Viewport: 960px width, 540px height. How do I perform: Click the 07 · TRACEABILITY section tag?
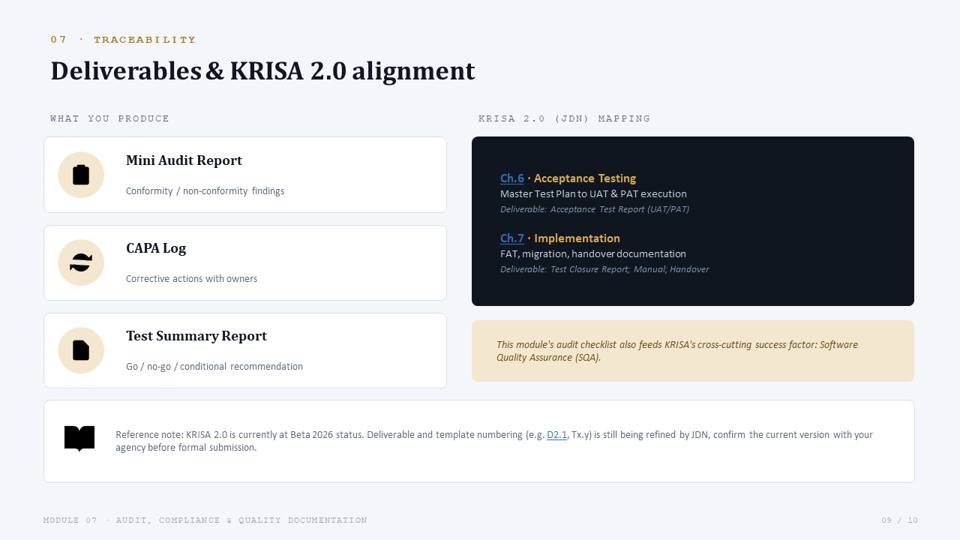tap(123, 40)
